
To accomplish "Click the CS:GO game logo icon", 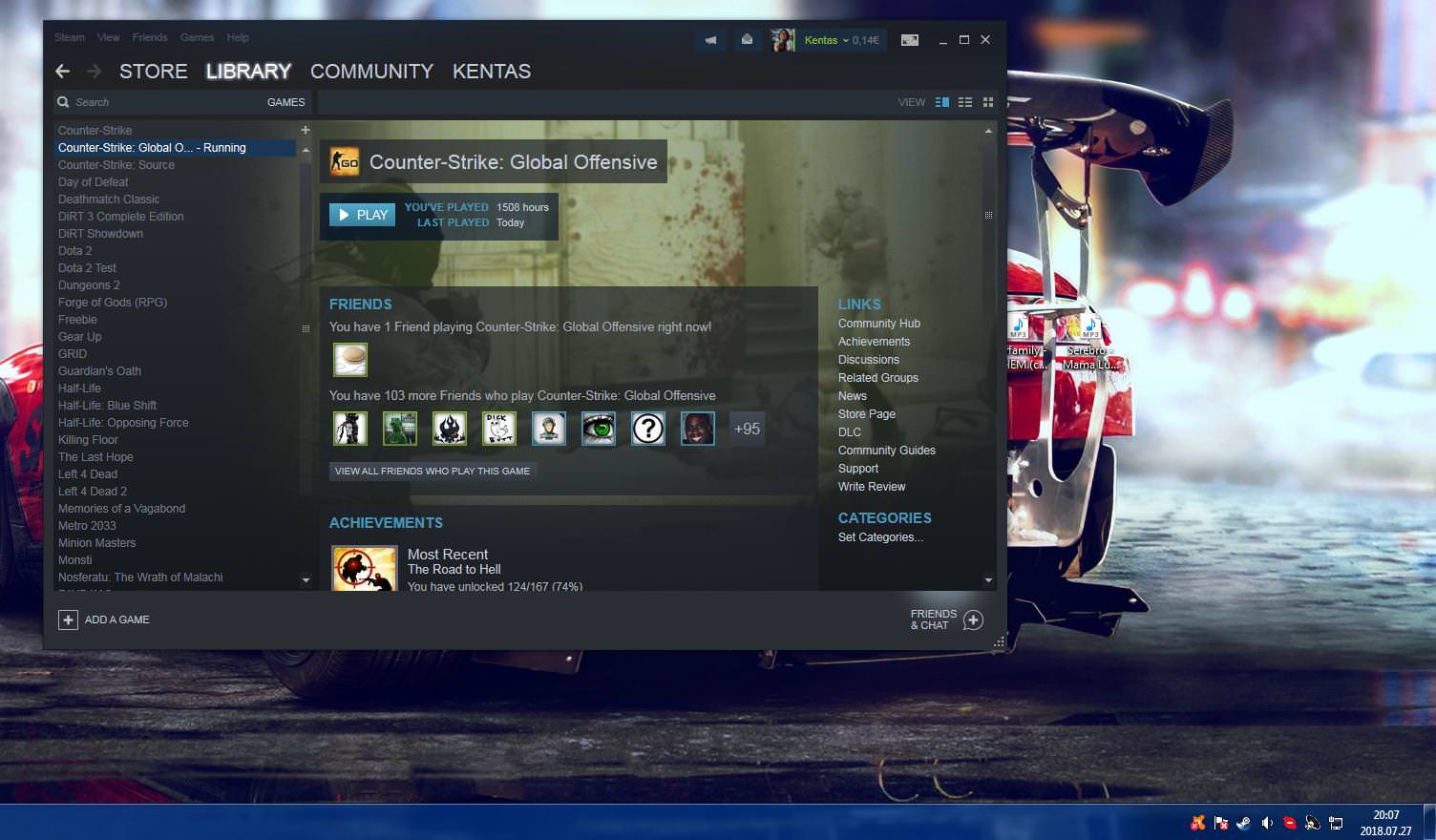I will click(x=345, y=162).
